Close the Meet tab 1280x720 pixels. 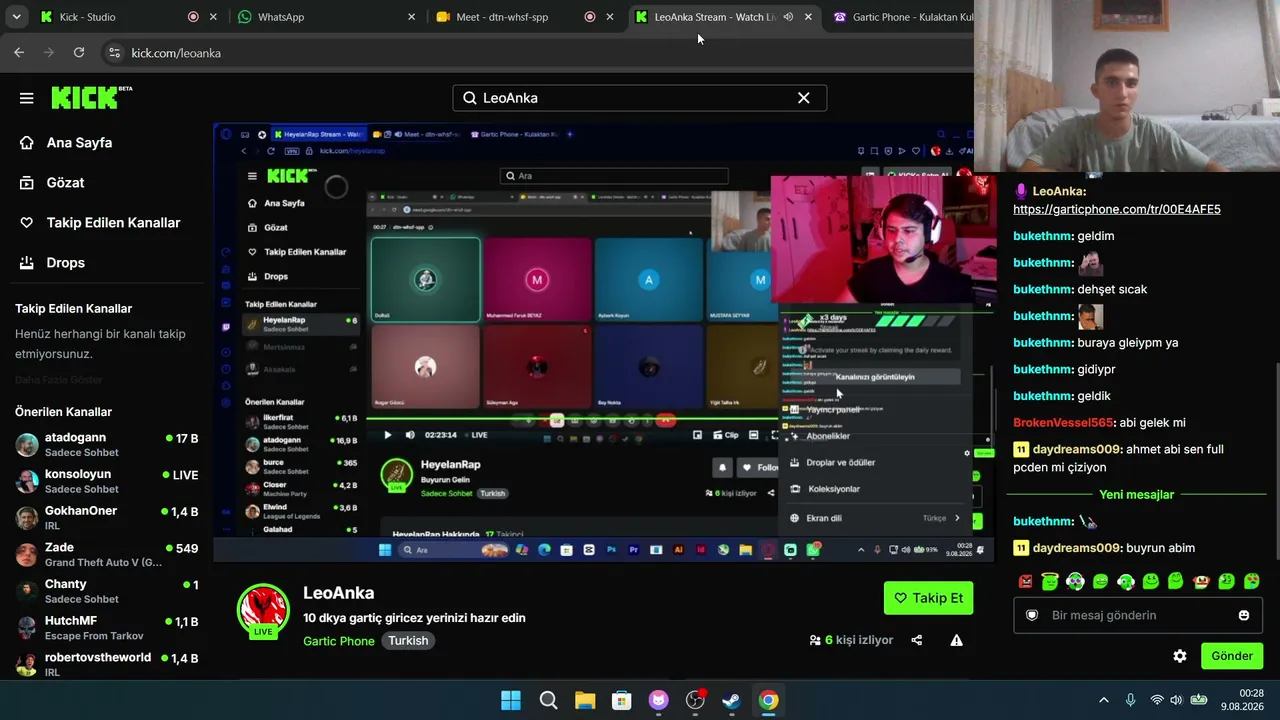coord(610,17)
